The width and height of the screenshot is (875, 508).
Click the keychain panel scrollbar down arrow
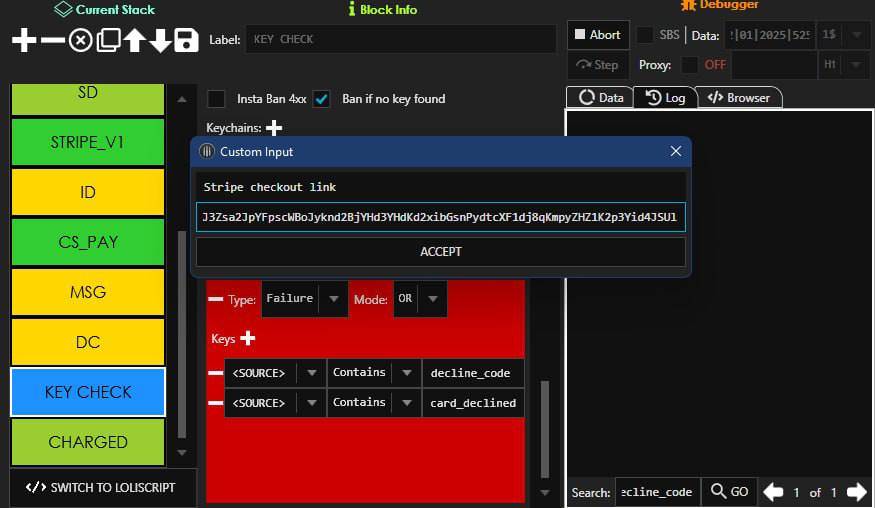[x=545, y=493]
